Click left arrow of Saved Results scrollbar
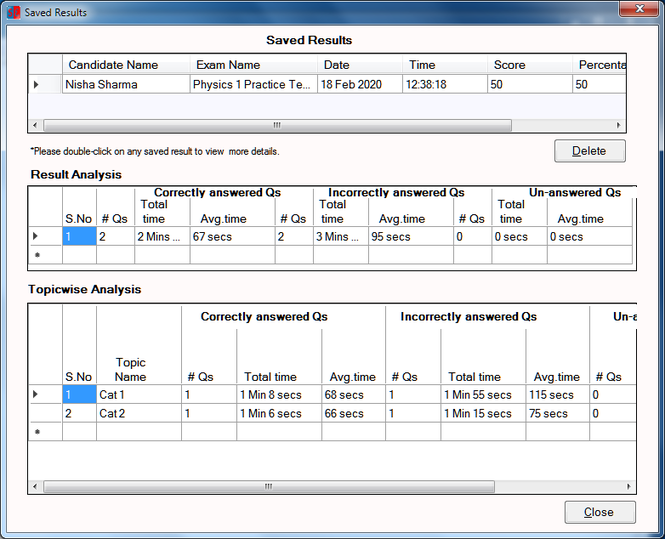Image resolution: width=665 pixels, height=539 pixels. point(35,125)
